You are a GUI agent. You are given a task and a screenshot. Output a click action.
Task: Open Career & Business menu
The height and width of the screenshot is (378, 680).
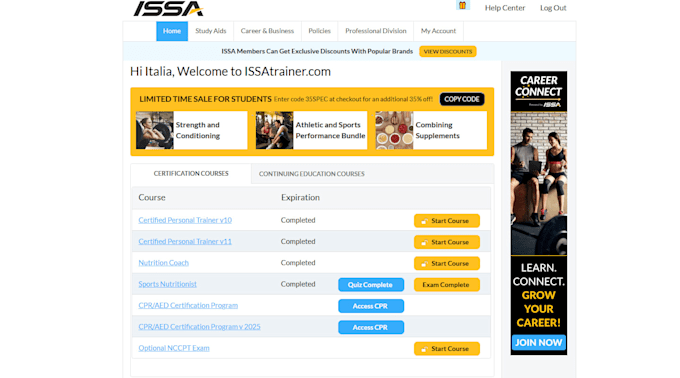[x=267, y=31]
